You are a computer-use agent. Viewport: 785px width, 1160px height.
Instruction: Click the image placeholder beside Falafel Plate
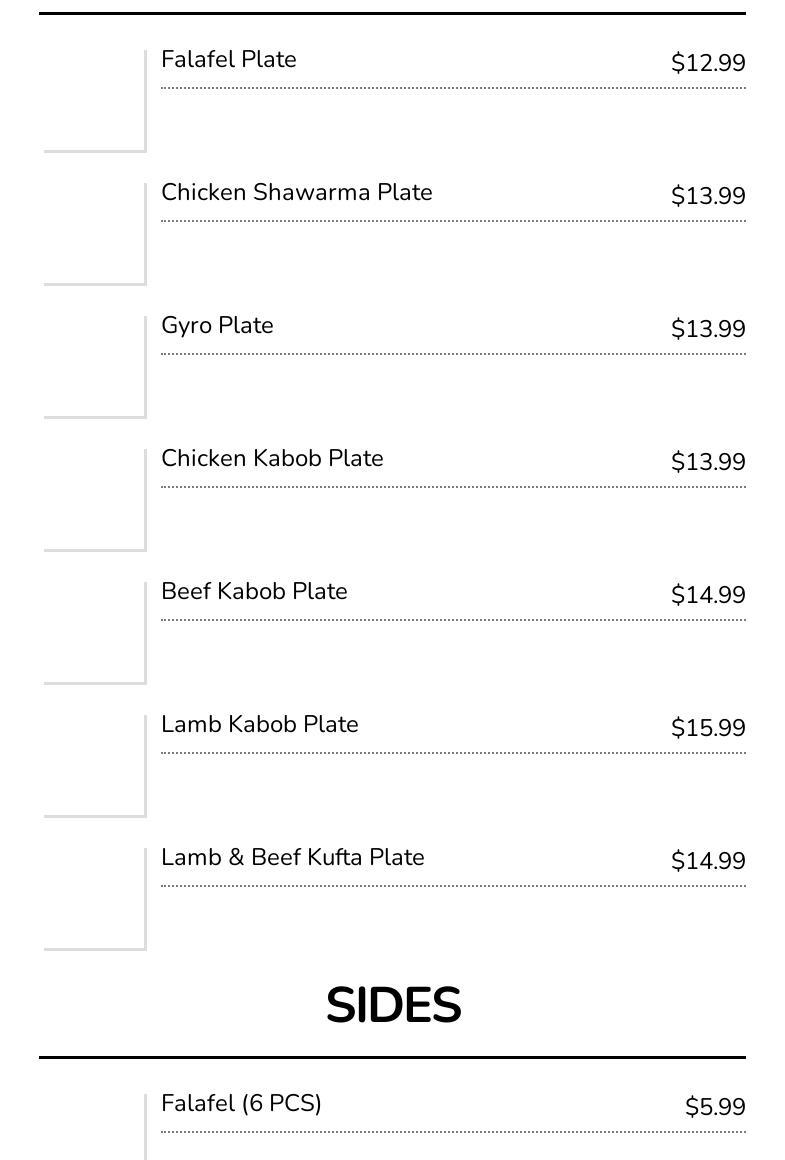95,100
